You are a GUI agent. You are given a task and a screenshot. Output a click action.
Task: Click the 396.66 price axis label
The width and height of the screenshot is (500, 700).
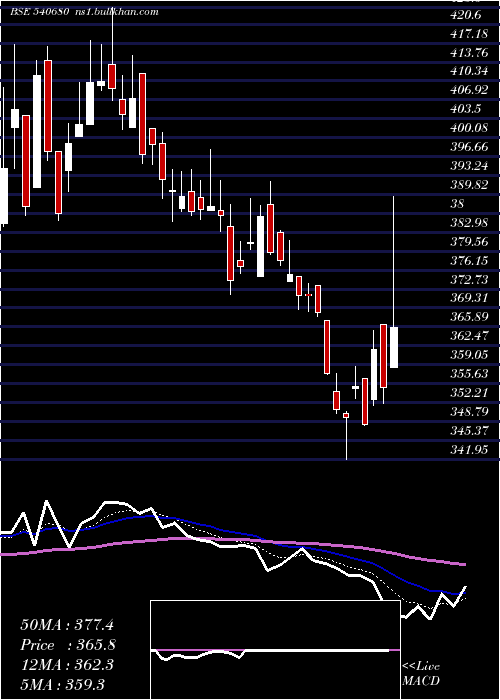tap(469, 147)
